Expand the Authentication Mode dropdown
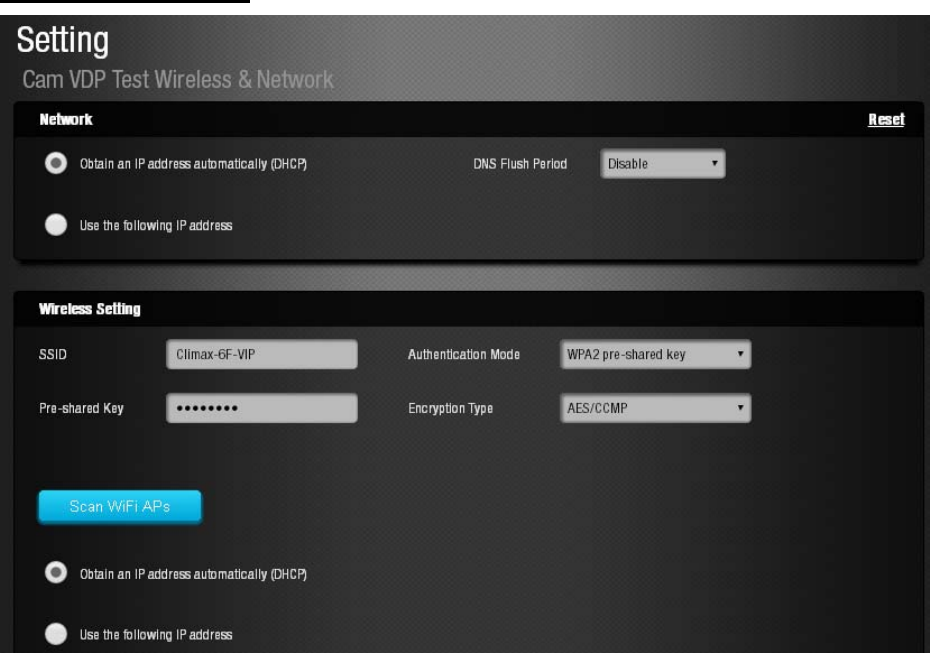 [x=655, y=354]
